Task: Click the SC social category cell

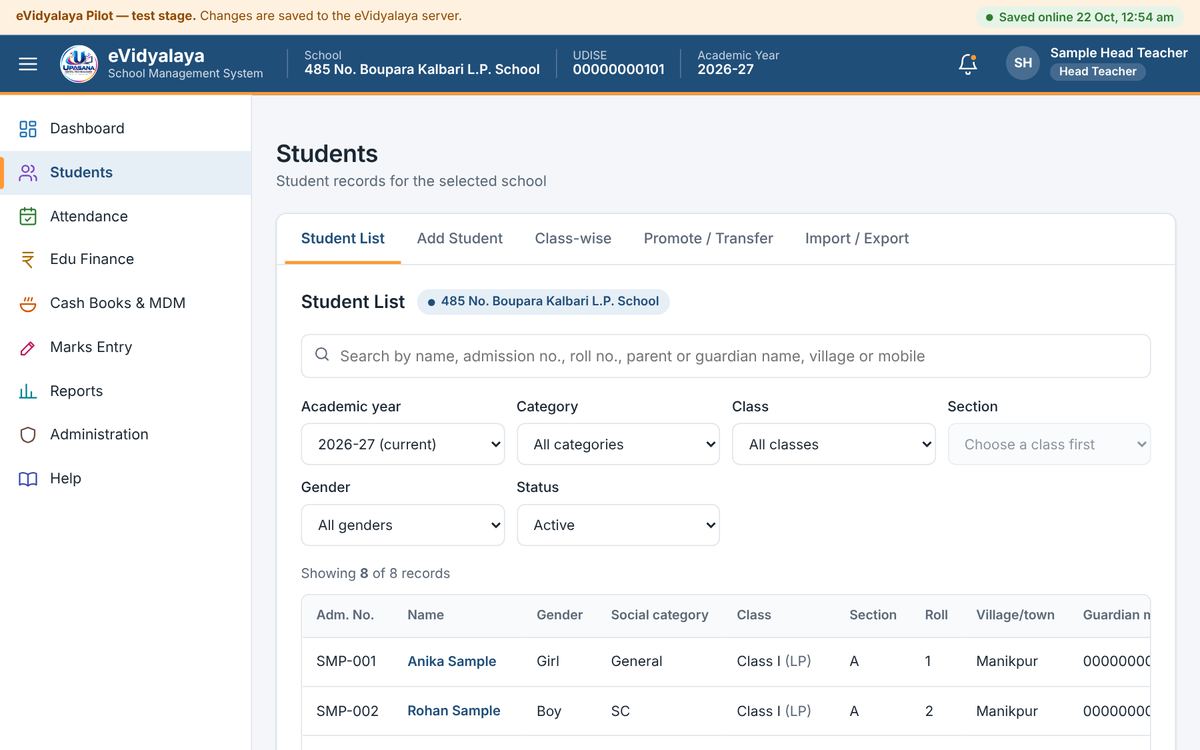Action: 620,711
